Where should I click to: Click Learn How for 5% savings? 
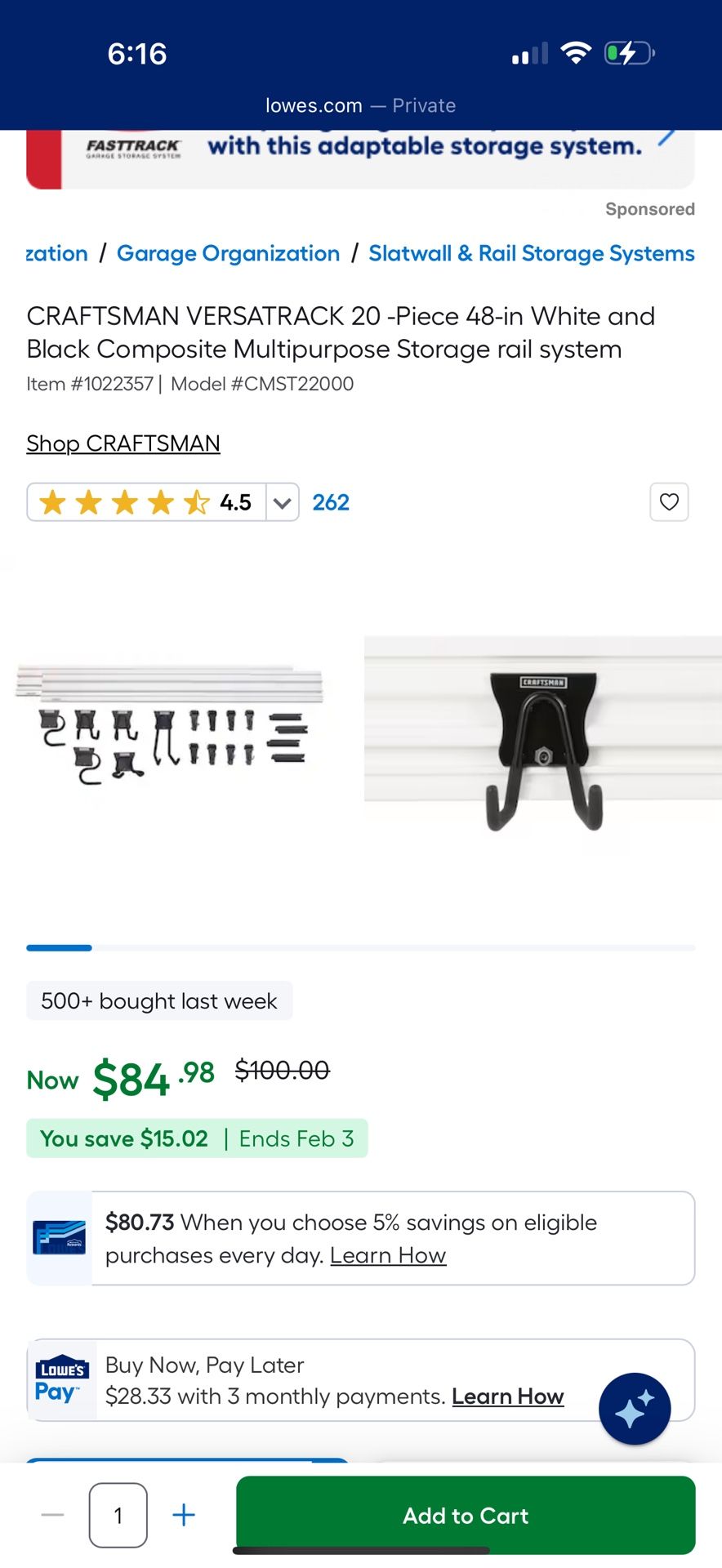pos(388,1255)
